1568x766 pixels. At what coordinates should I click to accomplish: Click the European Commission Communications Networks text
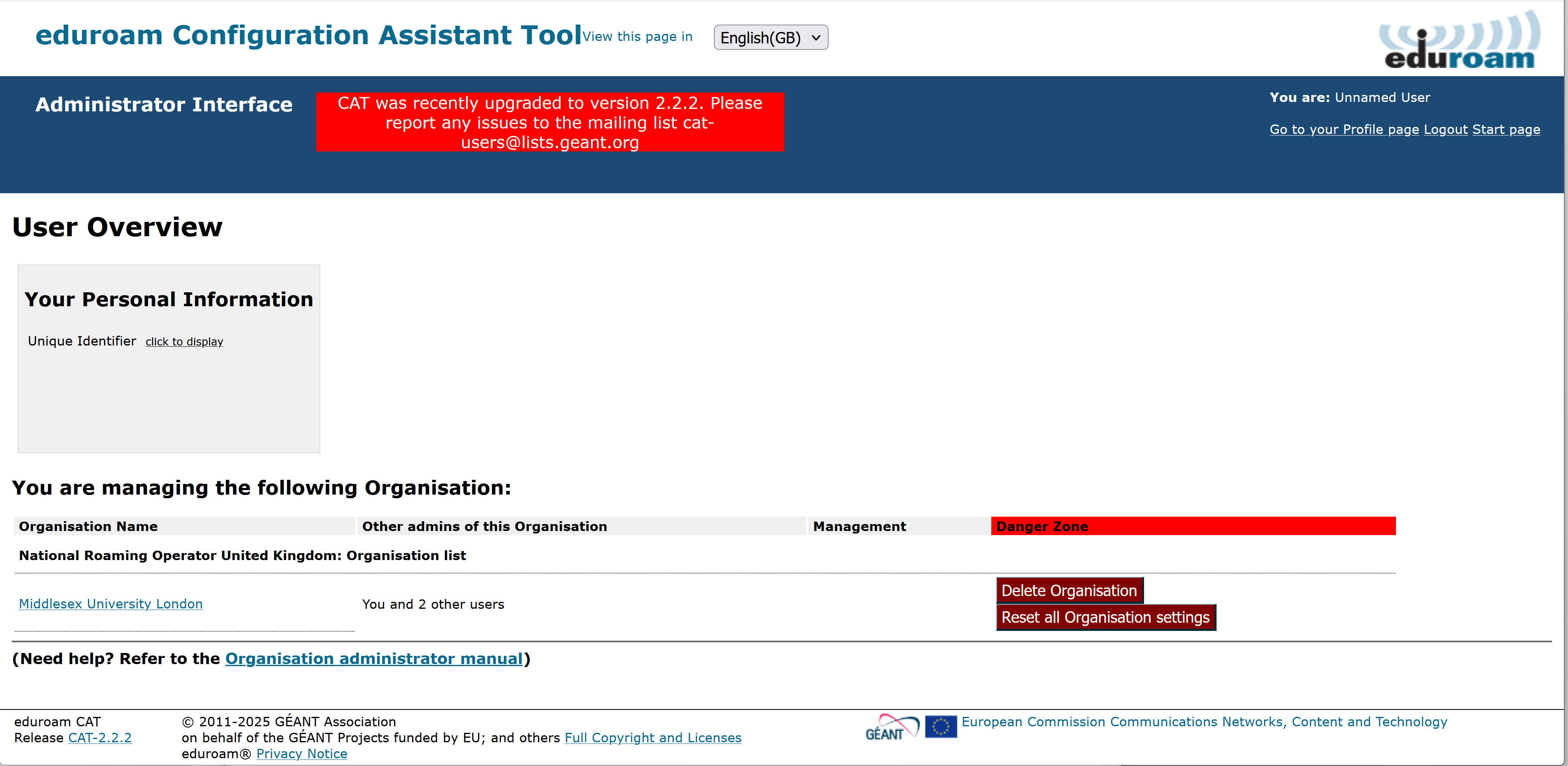point(1204,722)
